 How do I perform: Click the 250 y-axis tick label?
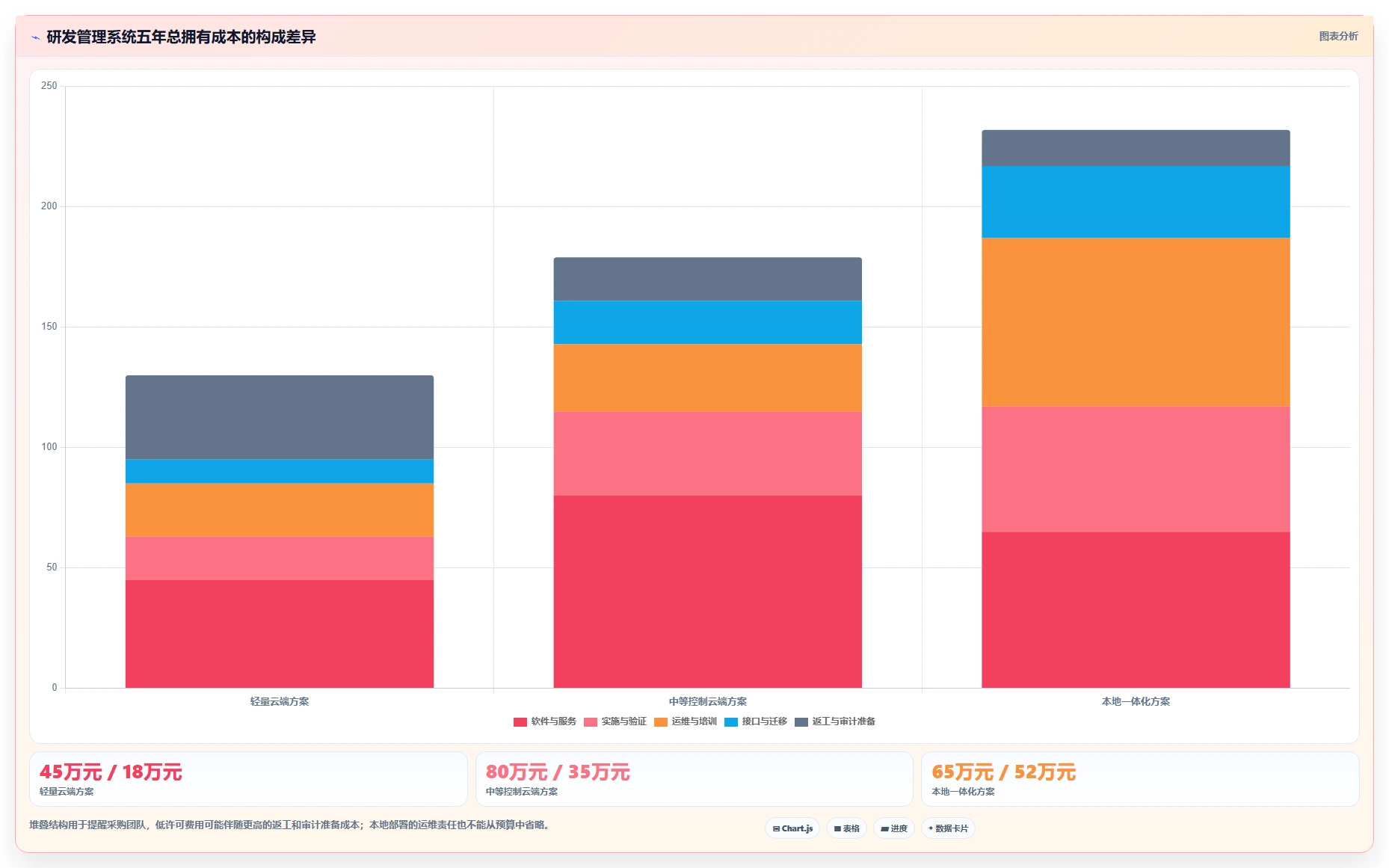click(x=49, y=86)
